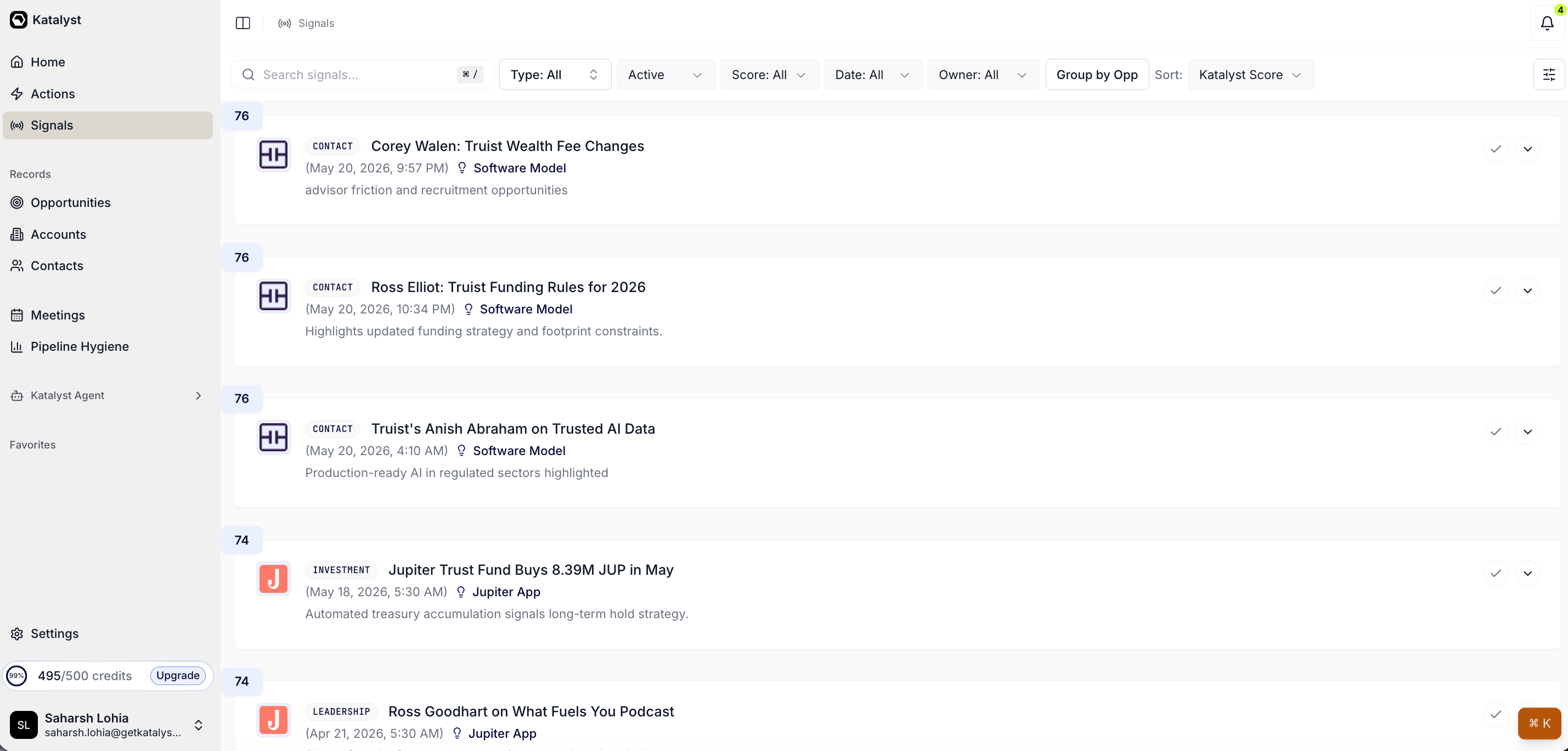Open Ross Elliot: Truist Funding Rules title
The image size is (1568, 751).
(507, 288)
